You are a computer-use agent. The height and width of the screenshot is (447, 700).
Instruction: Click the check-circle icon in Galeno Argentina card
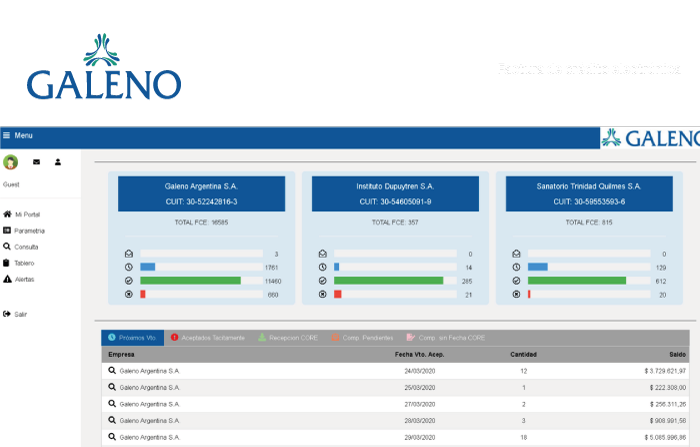tap(129, 281)
